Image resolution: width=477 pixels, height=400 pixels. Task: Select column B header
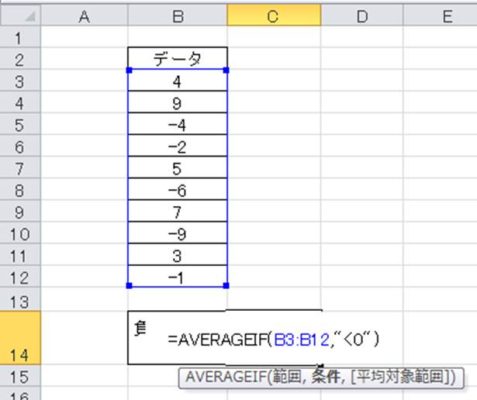point(178,16)
